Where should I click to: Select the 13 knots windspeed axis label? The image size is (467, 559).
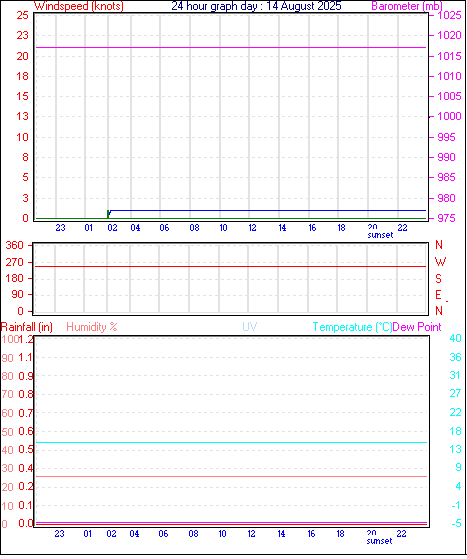(x=22, y=116)
